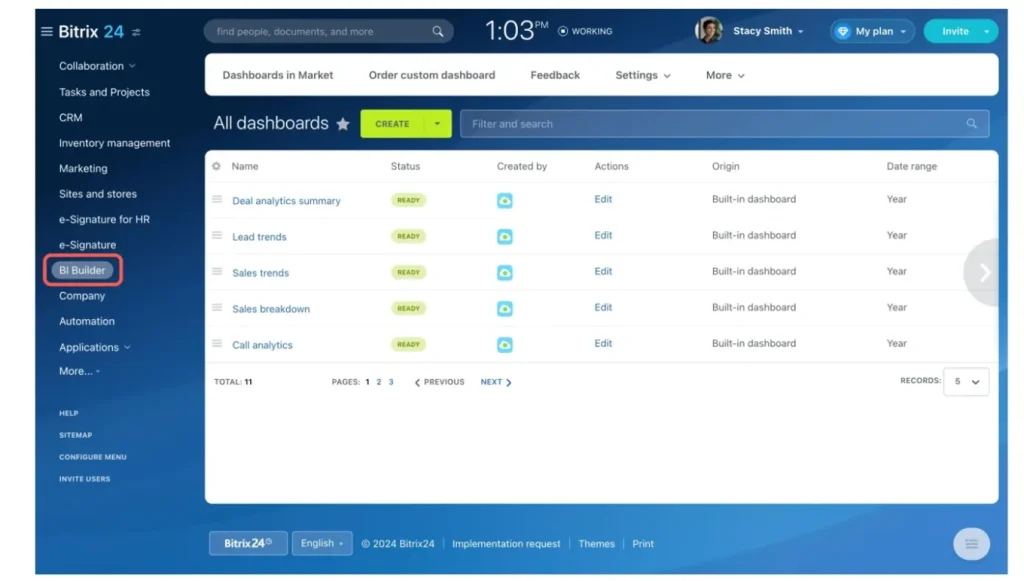Select CRM in the left sidebar
The width and height of the screenshot is (1024, 581).
71,117
